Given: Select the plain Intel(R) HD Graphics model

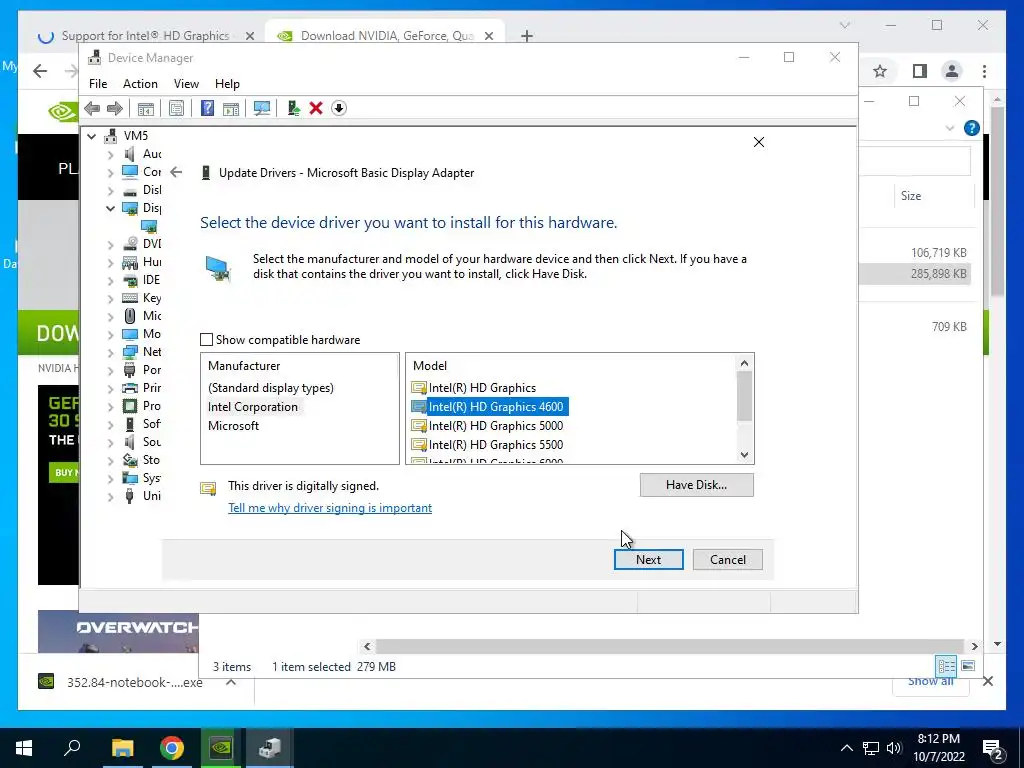Looking at the screenshot, I should coord(482,388).
